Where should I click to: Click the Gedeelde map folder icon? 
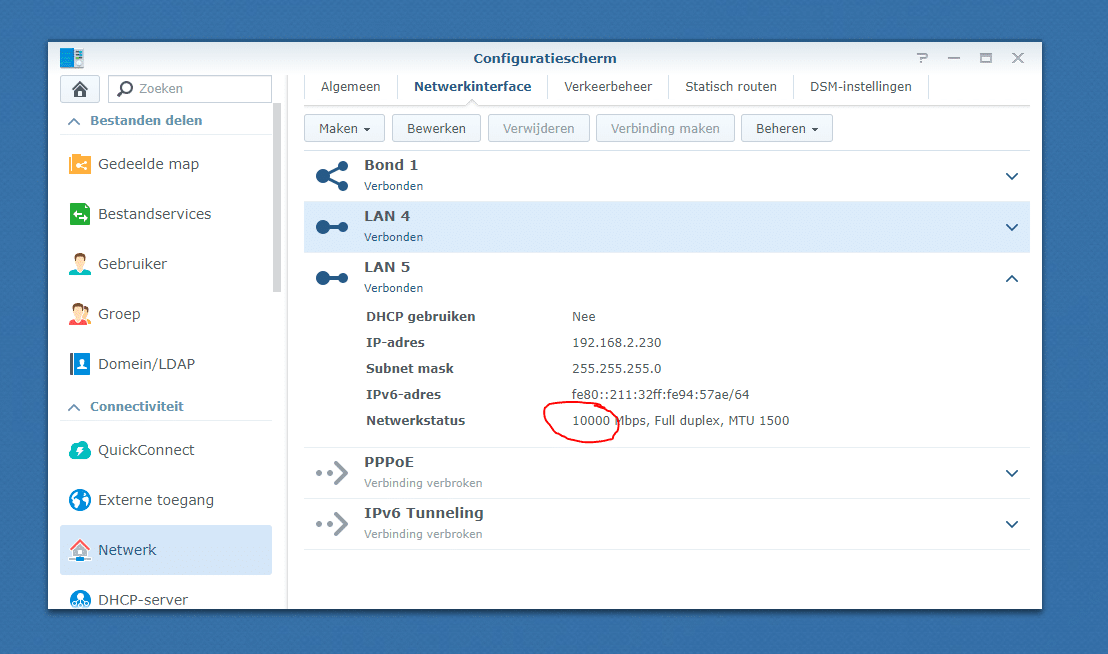(x=80, y=164)
